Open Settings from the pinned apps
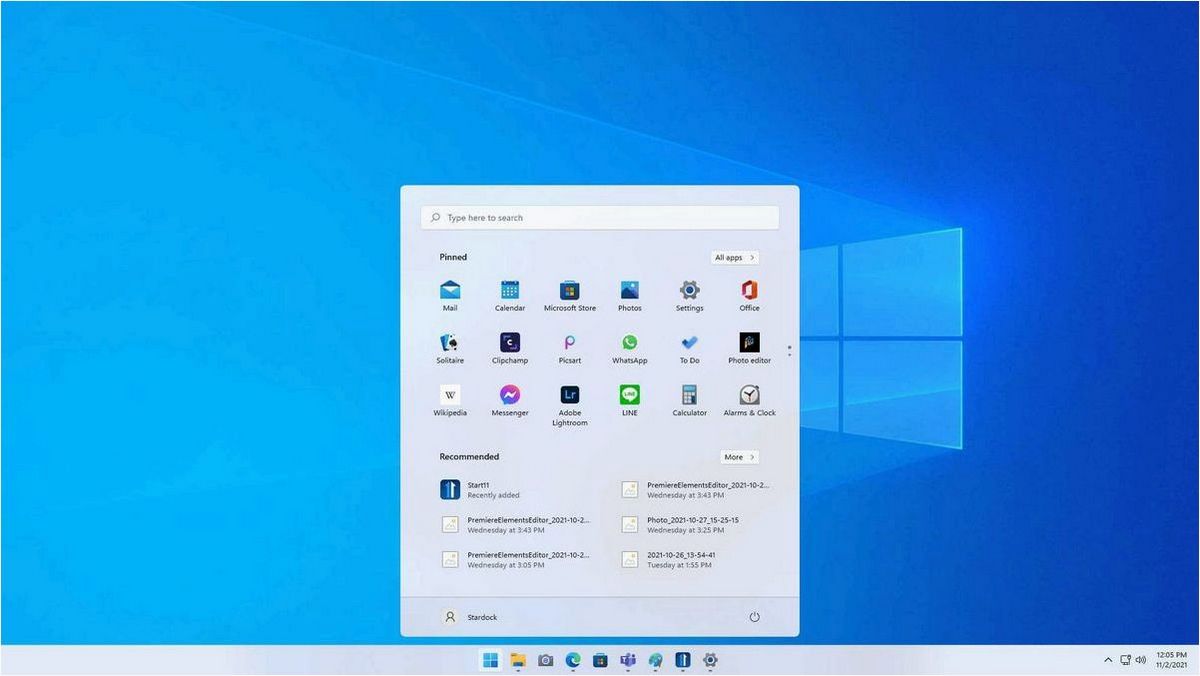Image resolution: width=1200 pixels, height=676 pixels. point(690,295)
